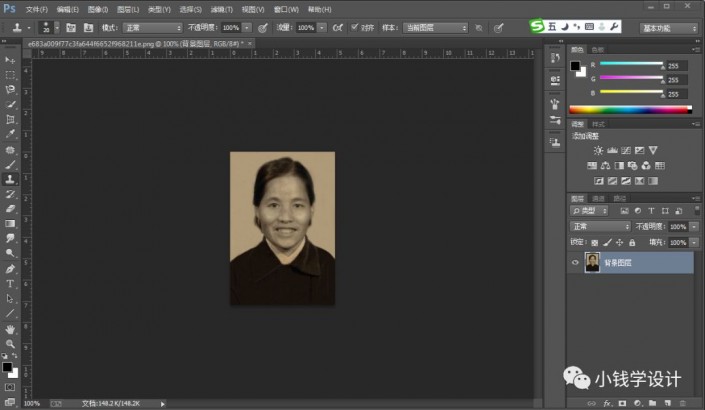Click Sogou input method S logo
Screen dimensions: 705x410
click(537, 27)
